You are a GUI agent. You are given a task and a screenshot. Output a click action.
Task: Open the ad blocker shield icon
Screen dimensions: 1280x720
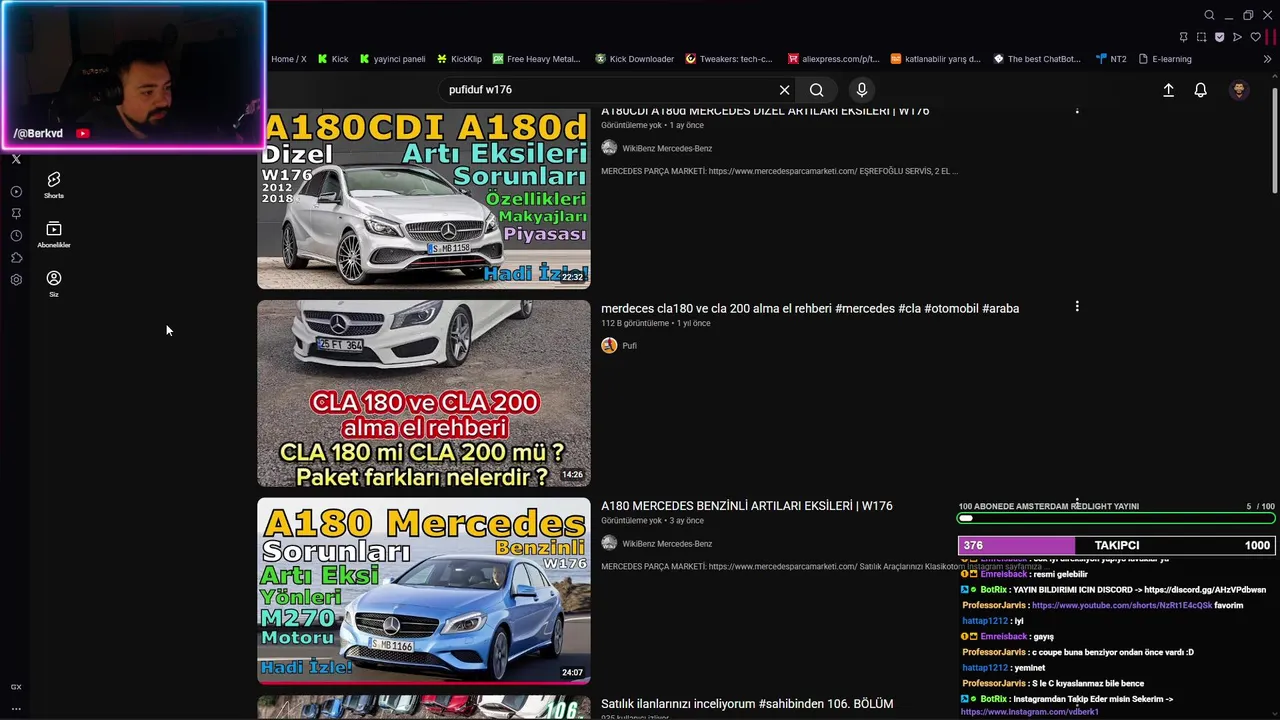[x=1219, y=37]
